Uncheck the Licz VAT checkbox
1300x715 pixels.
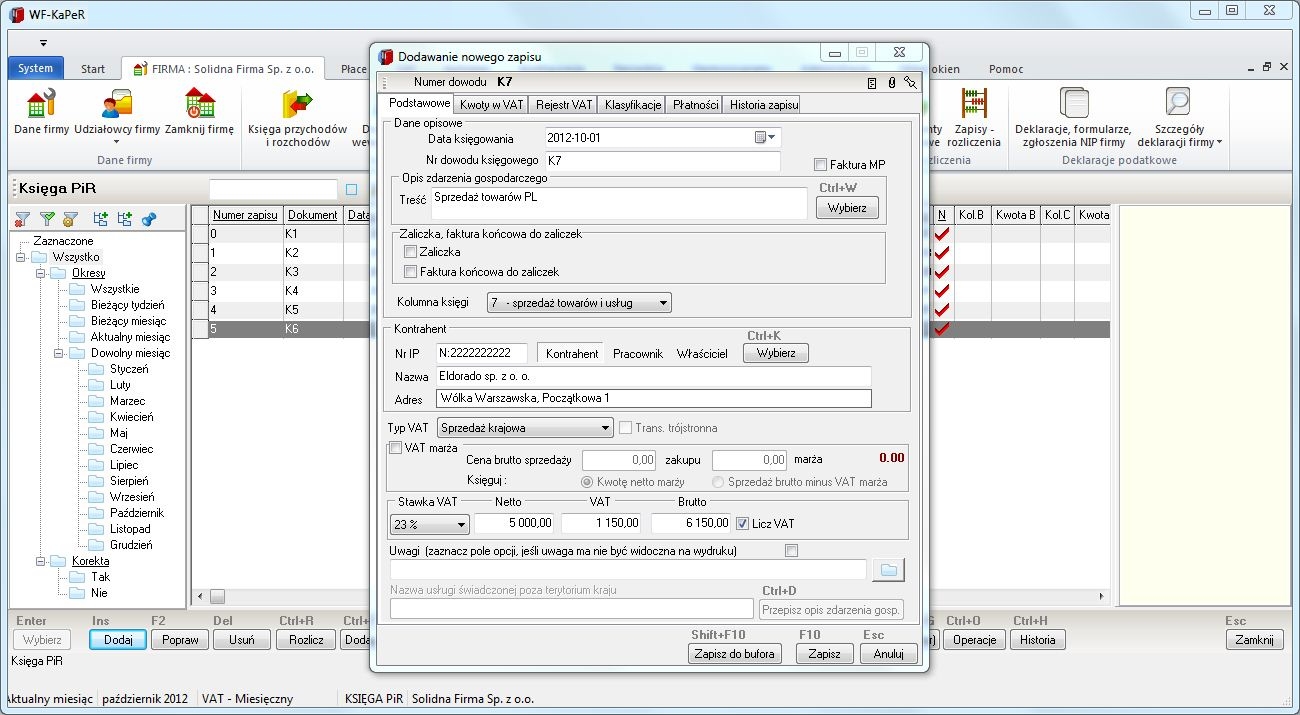pyautogui.click(x=742, y=523)
